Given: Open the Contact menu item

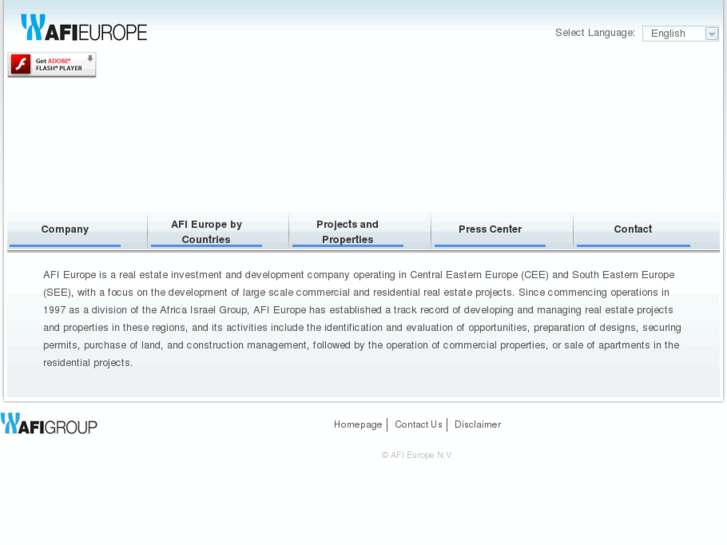Looking at the screenshot, I should pos(633,229).
